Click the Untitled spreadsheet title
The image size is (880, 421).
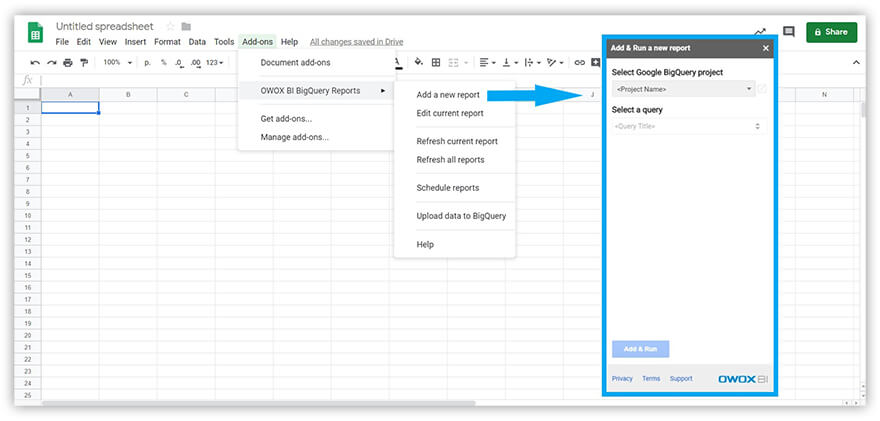[x=105, y=26]
